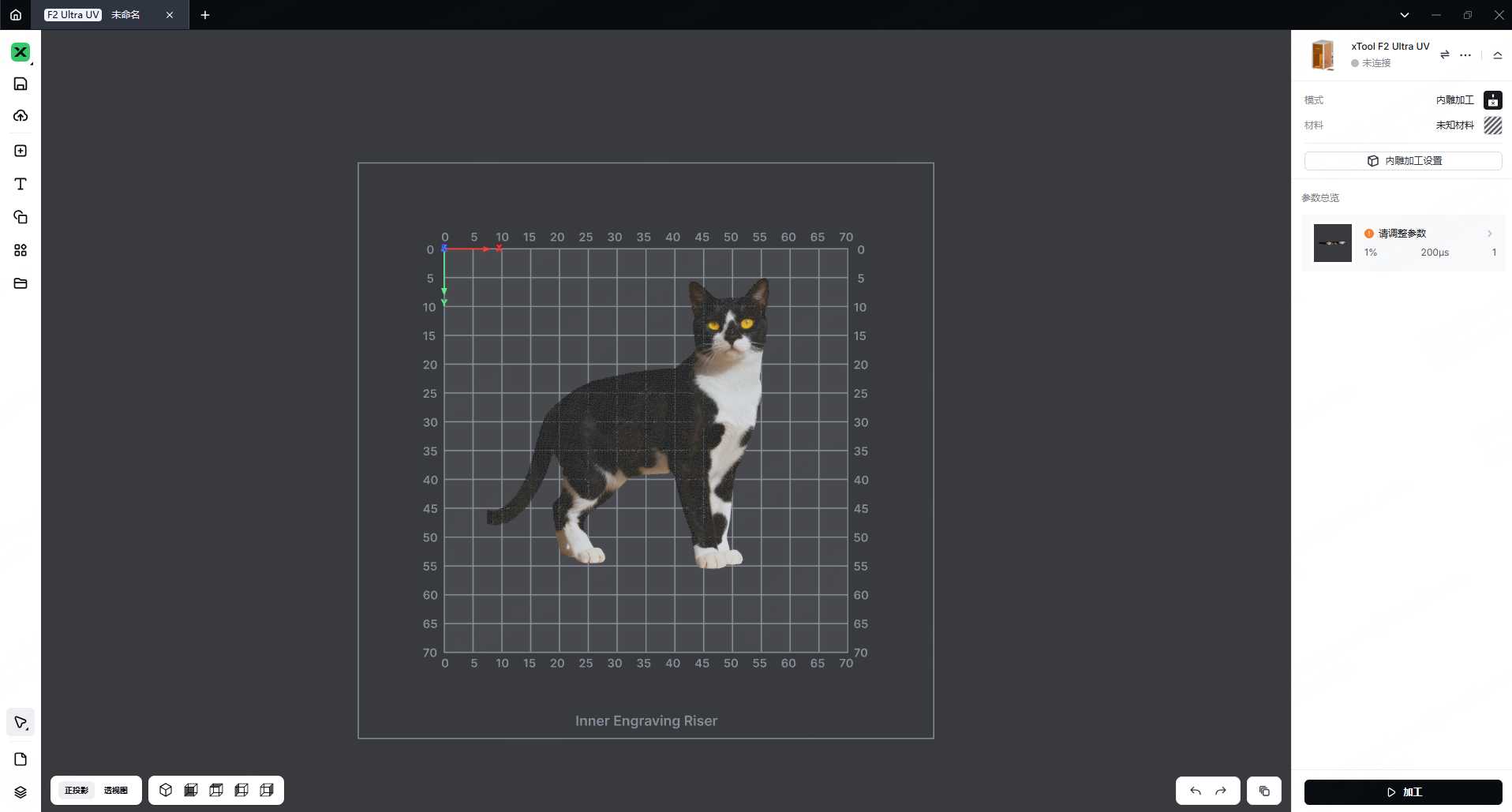The image size is (1512, 812).
Task: Toggle the 内雕加工 mode icon
Action: (x=1492, y=100)
